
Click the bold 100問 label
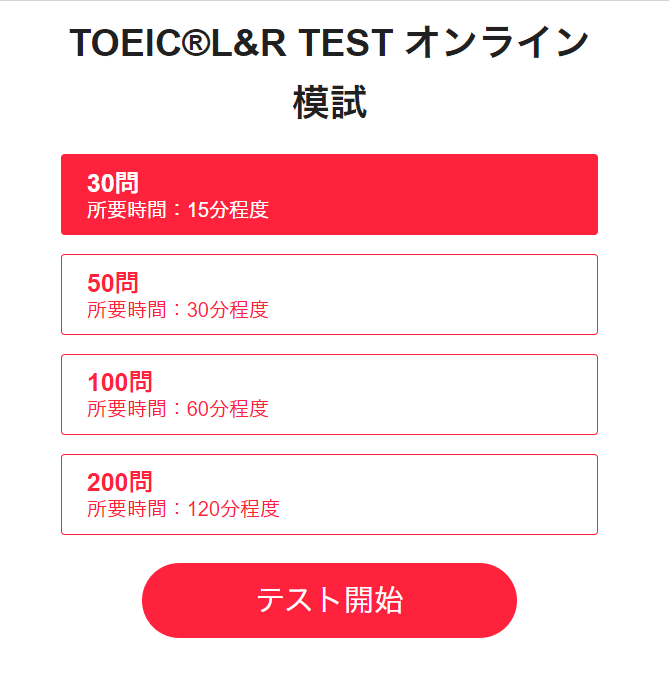pyautogui.click(x=120, y=382)
